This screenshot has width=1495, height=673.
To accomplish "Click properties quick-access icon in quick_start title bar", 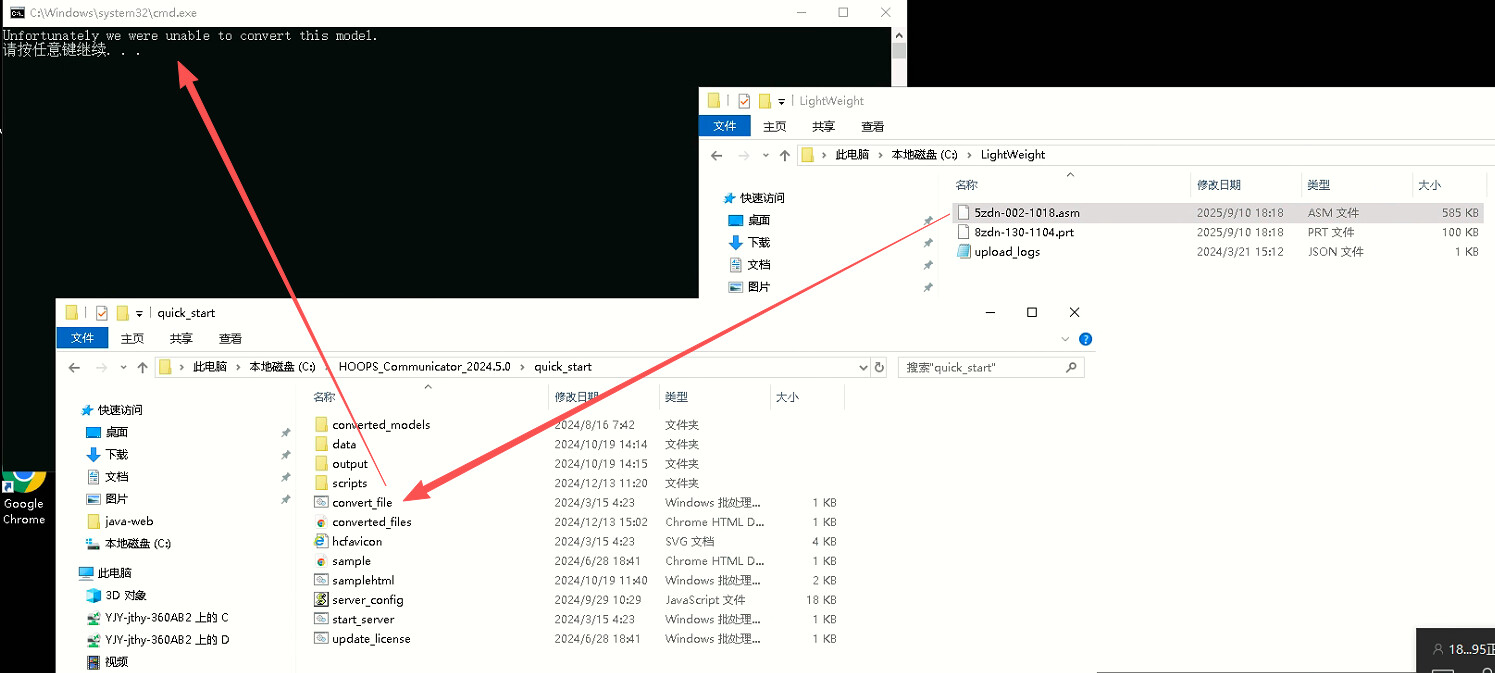I will [101, 313].
